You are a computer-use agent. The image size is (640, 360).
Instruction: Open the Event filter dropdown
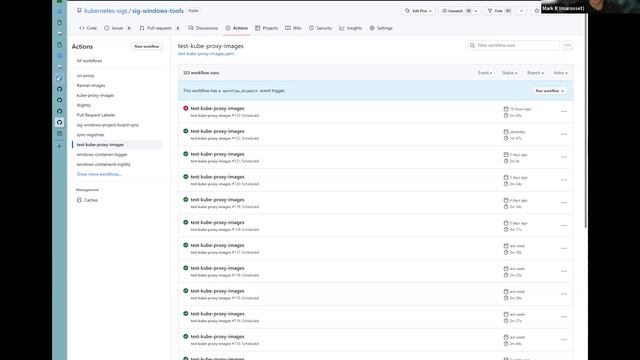coord(485,73)
